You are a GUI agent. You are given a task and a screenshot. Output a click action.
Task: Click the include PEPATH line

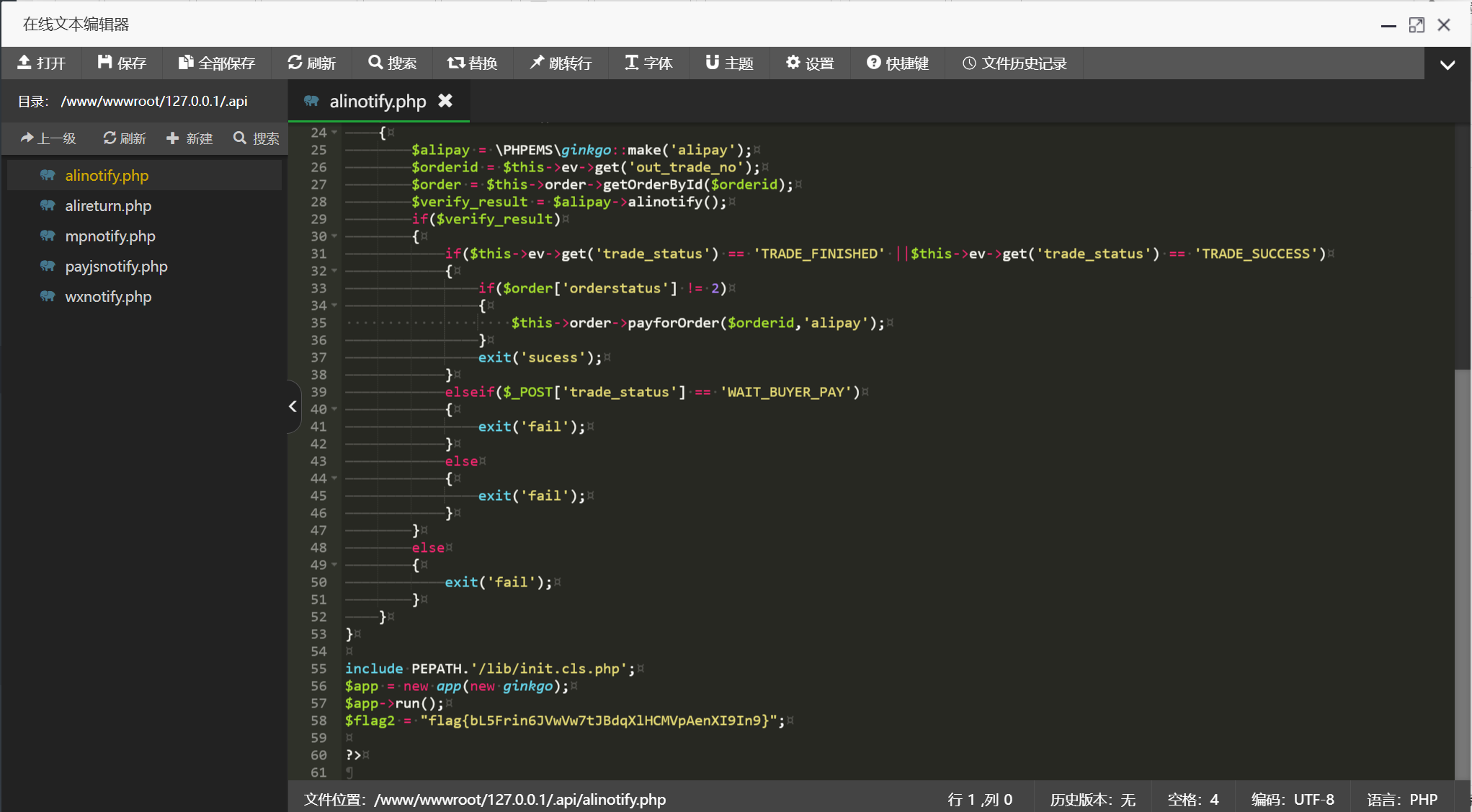click(x=490, y=669)
